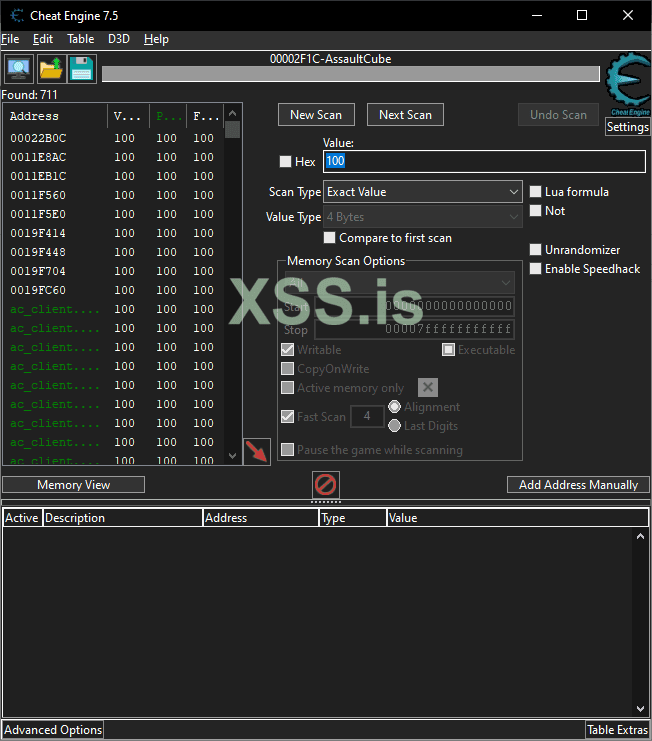Toggle Fast Scan checkbox

(287, 416)
